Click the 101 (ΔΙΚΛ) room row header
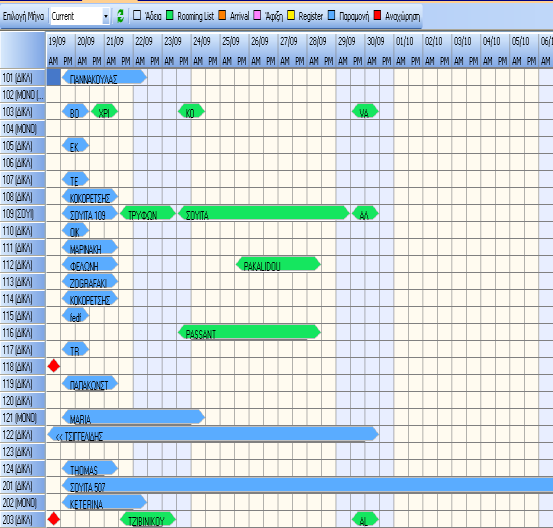Viewport: 553px width, 528px height. point(23,77)
